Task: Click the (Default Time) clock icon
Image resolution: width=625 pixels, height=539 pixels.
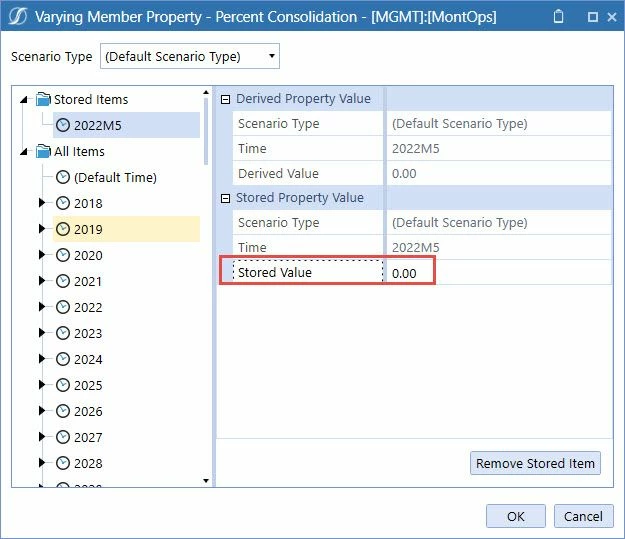Action: 63,177
